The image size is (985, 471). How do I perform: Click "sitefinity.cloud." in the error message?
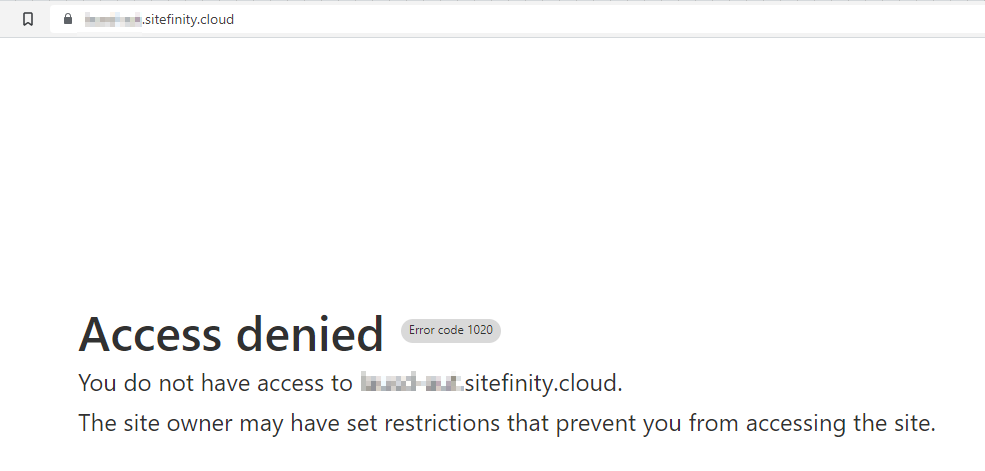click(x=543, y=383)
